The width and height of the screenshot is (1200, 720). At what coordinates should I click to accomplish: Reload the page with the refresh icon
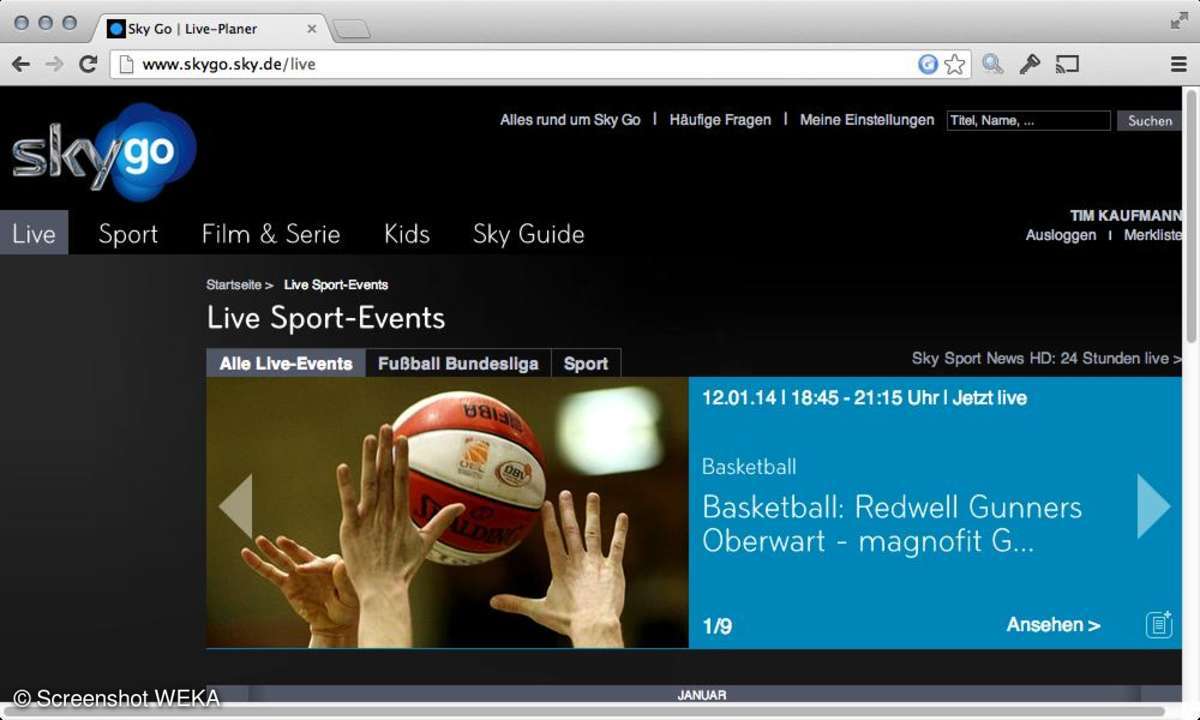87,64
